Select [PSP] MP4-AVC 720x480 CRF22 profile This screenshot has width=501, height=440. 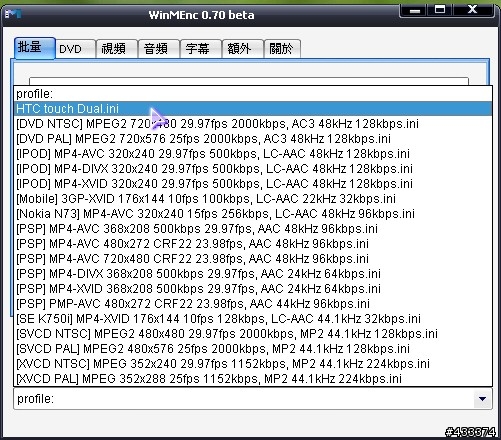pyautogui.click(x=253, y=259)
